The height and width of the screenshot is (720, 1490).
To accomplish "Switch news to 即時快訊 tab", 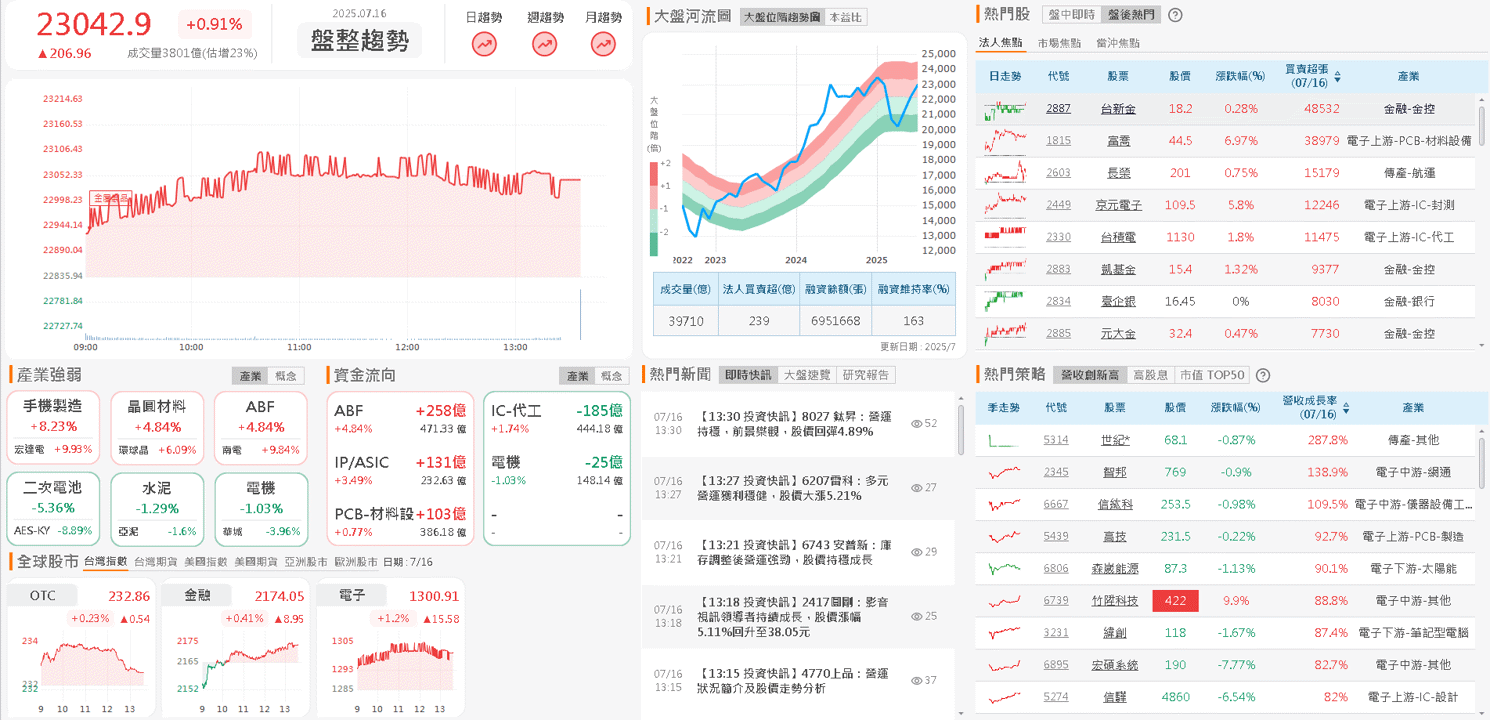I will pyautogui.click(x=749, y=375).
